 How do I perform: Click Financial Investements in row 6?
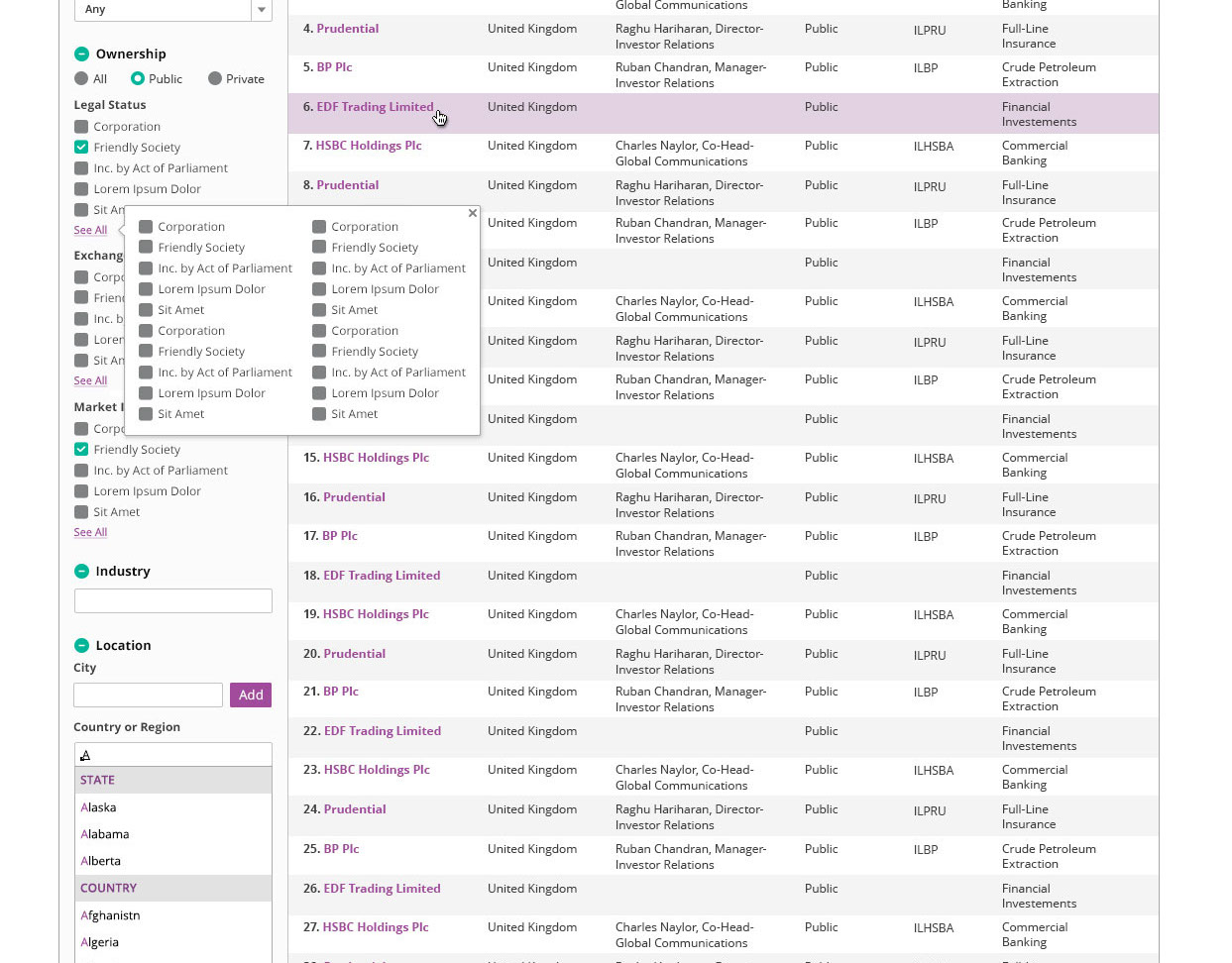(x=1039, y=114)
